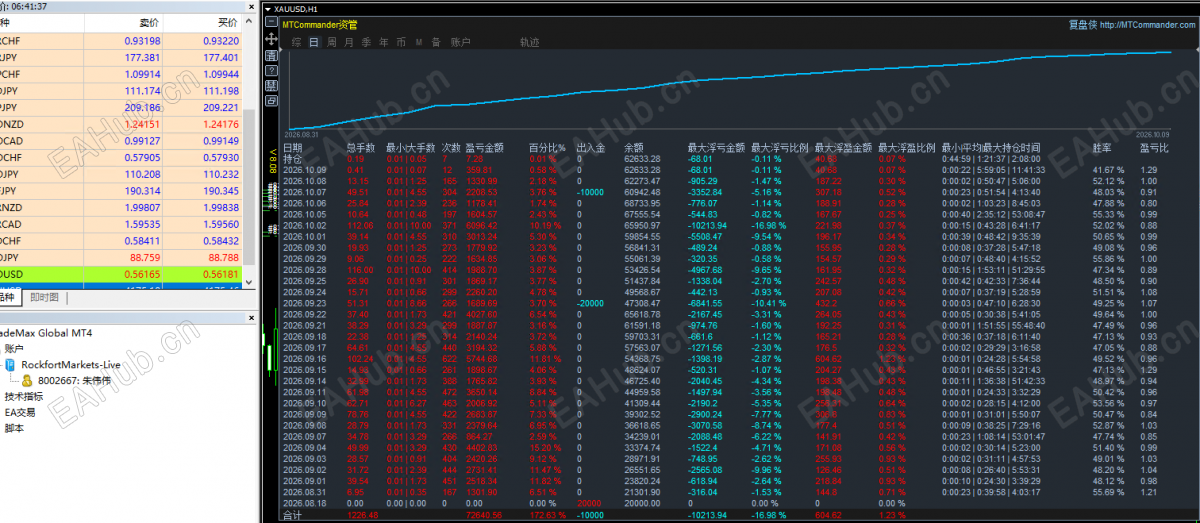Click the MTCommander资管 title label
Viewport: 1200px width, 523px height.
(x=319, y=24)
